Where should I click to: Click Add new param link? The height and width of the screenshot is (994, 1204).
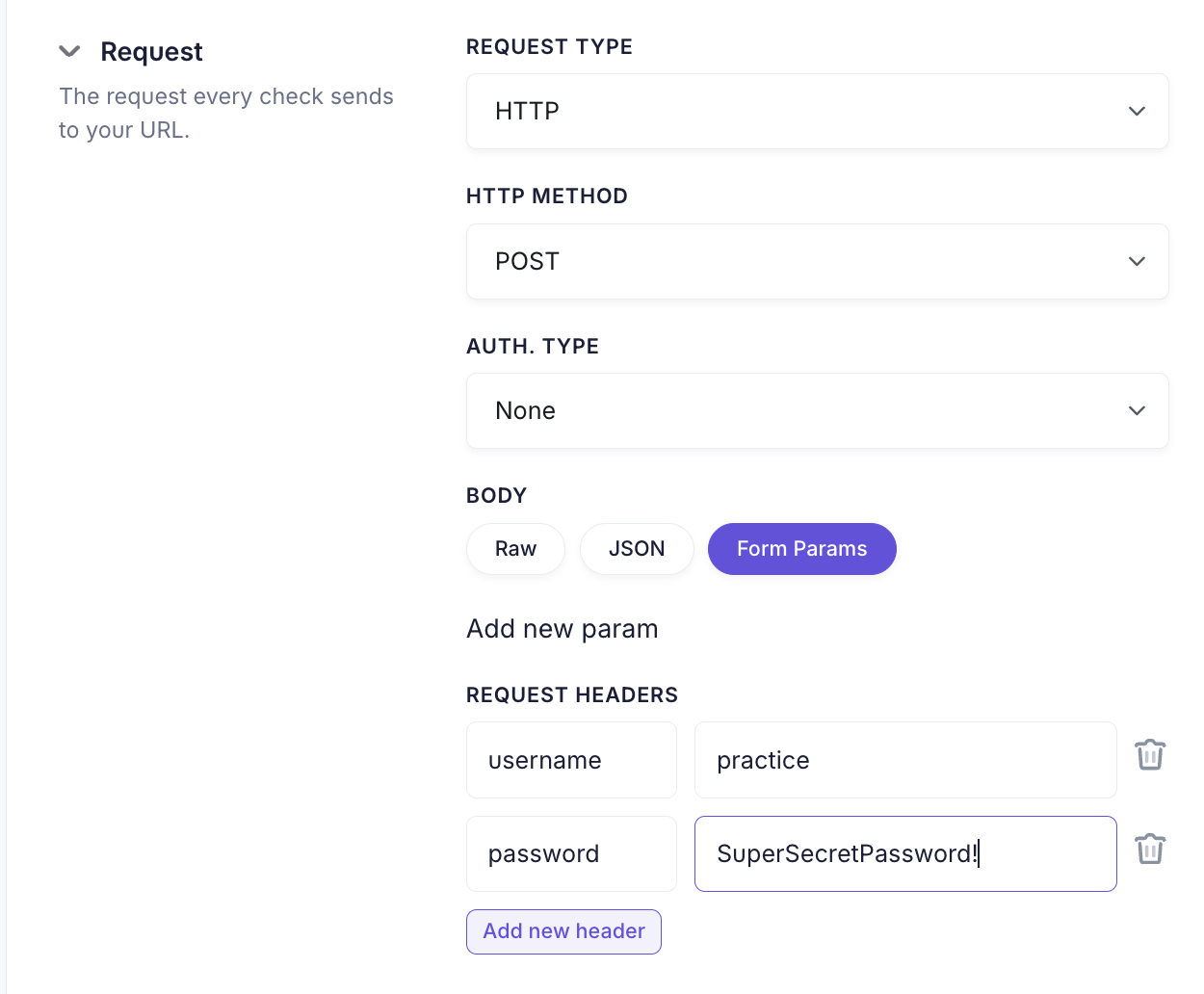tap(563, 629)
